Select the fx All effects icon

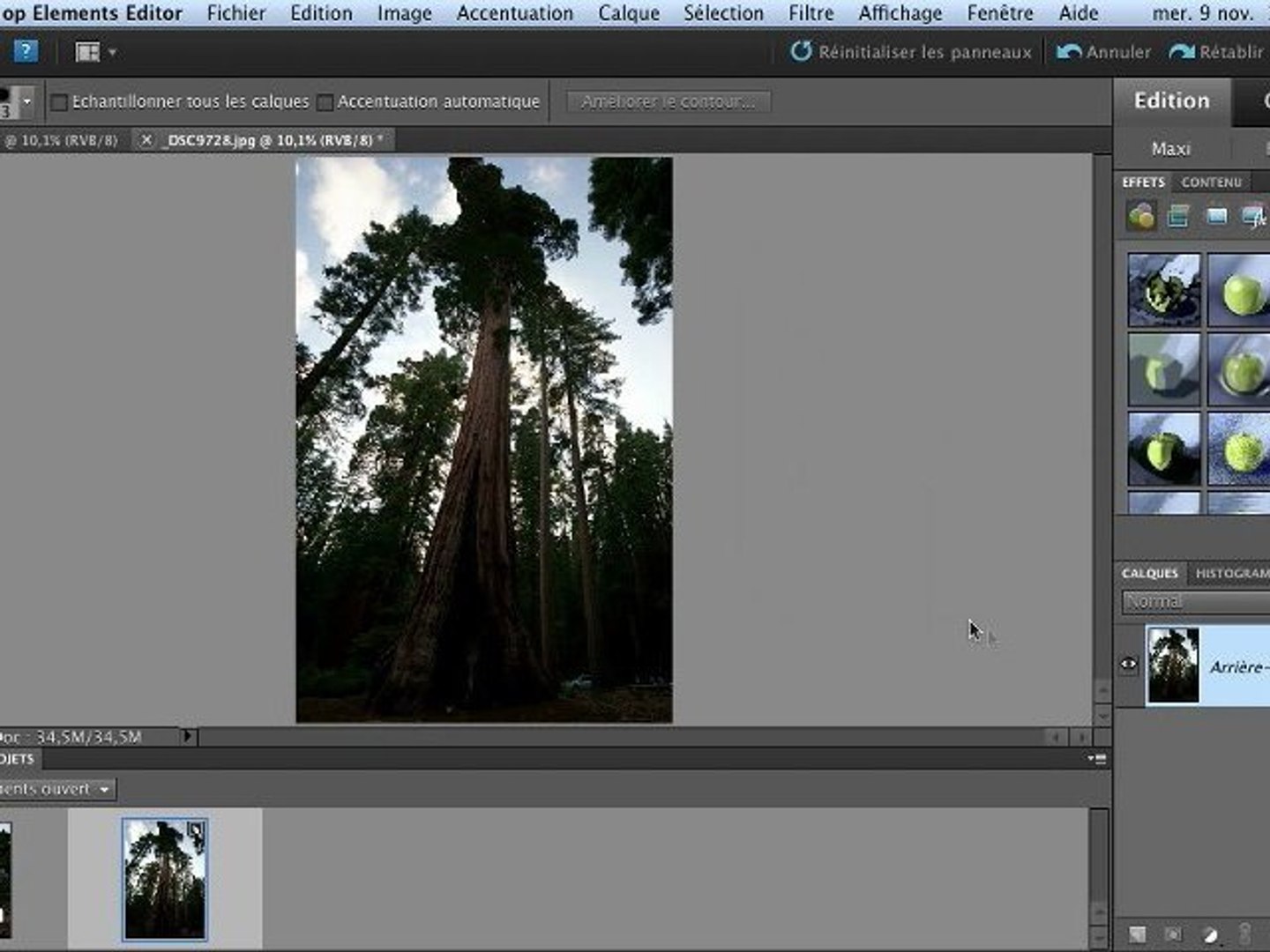[1254, 216]
